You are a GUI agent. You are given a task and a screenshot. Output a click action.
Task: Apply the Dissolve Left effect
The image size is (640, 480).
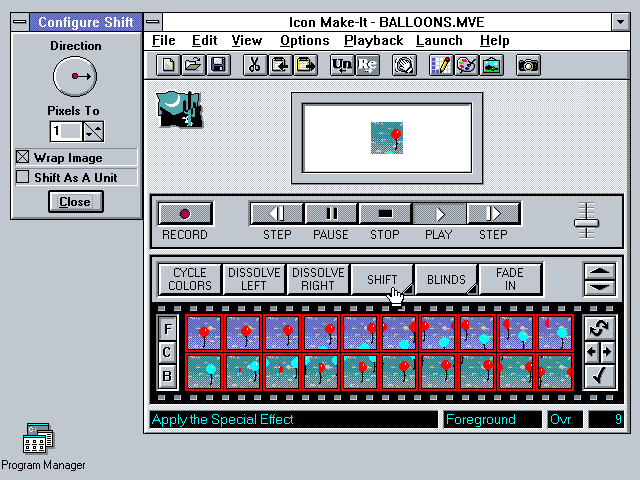[254, 279]
